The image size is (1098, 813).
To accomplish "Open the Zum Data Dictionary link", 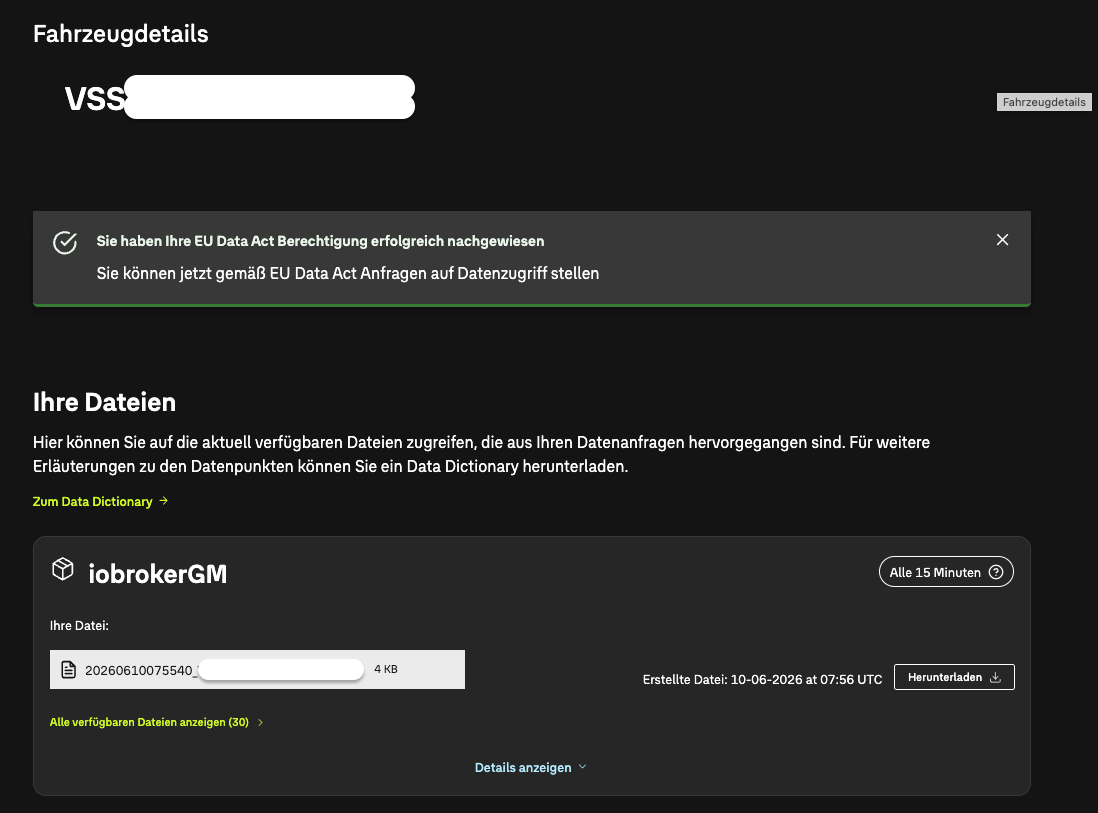I will click(x=100, y=501).
